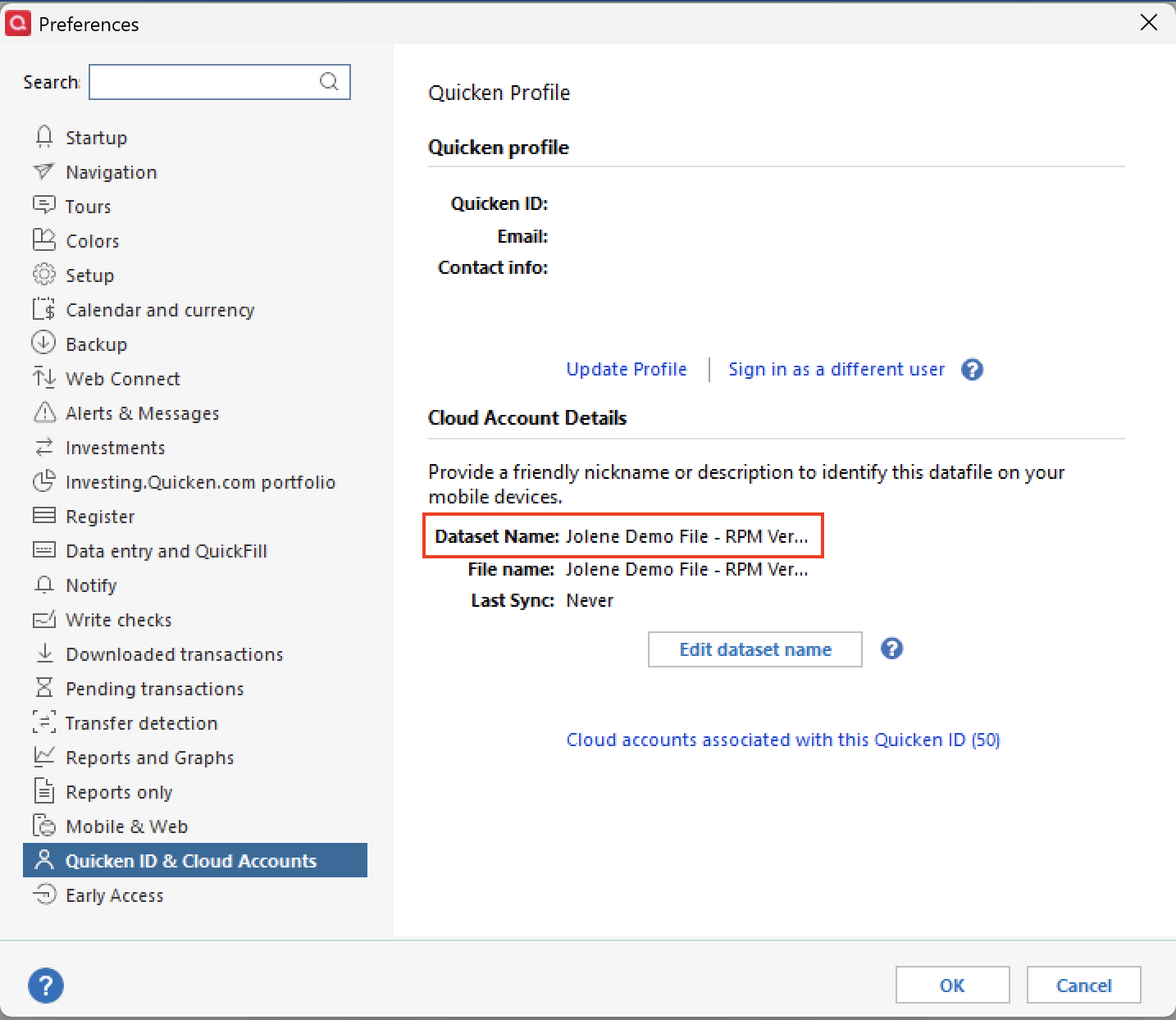Click the Quicken logo in the title bar

tap(17, 23)
